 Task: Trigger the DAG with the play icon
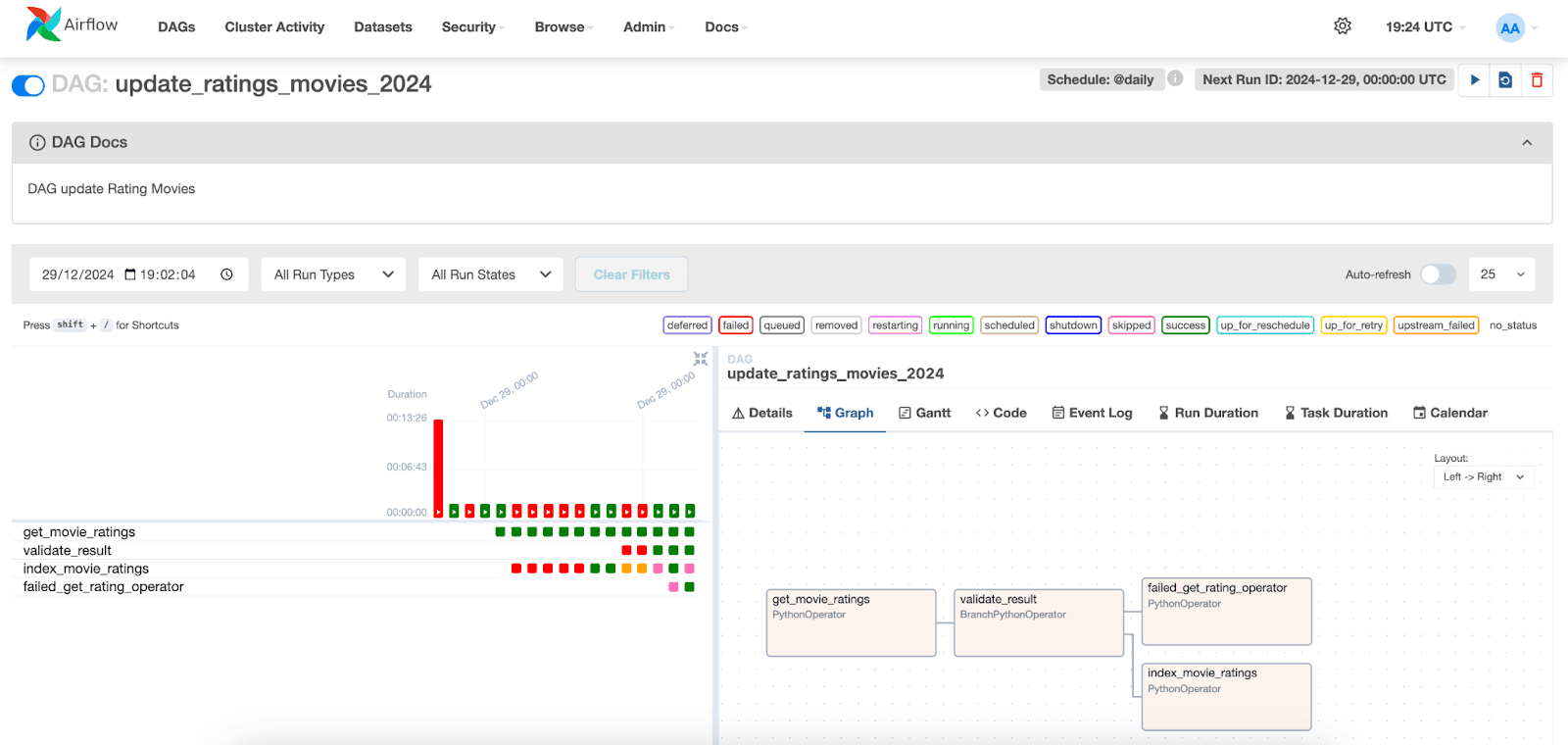(1475, 80)
